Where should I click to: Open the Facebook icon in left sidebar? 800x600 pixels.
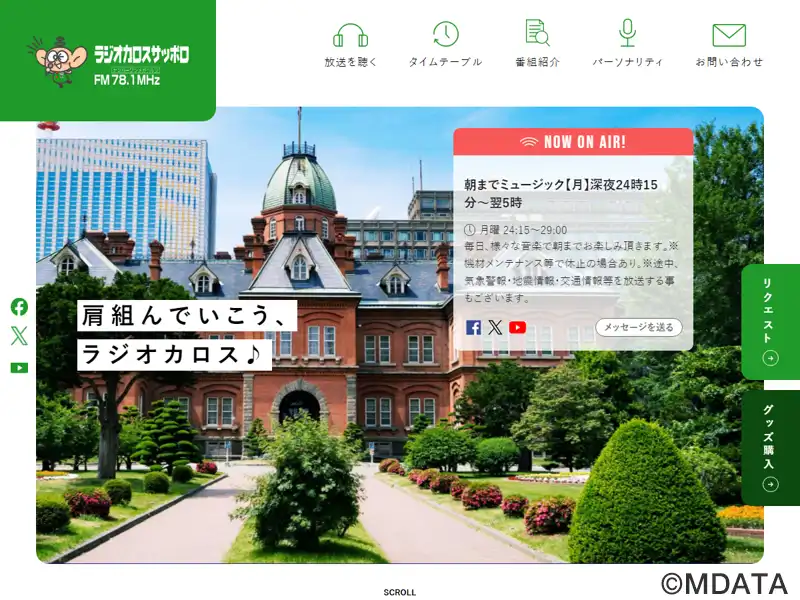19,307
